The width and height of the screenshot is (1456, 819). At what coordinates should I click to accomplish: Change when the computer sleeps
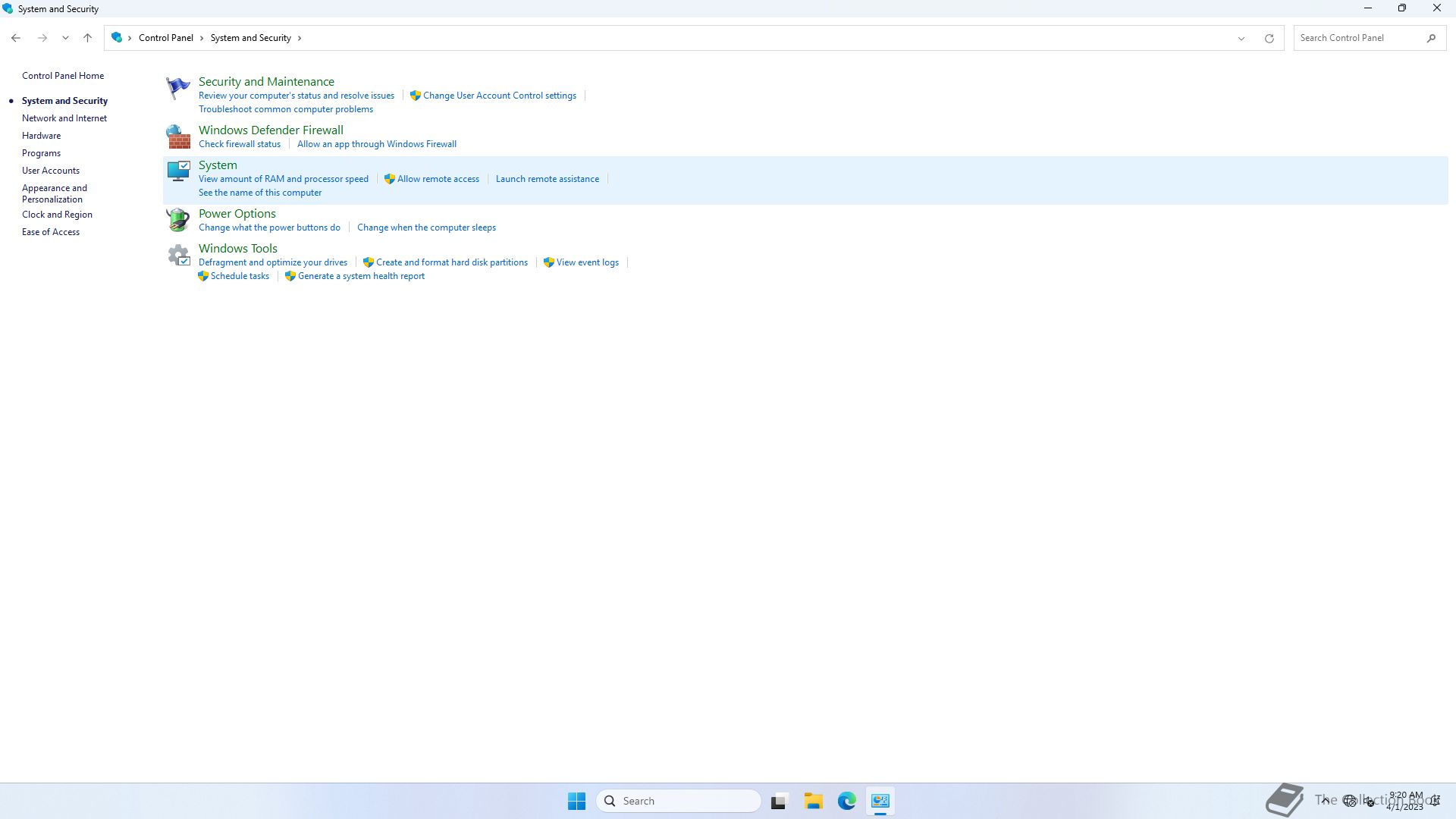point(426,227)
